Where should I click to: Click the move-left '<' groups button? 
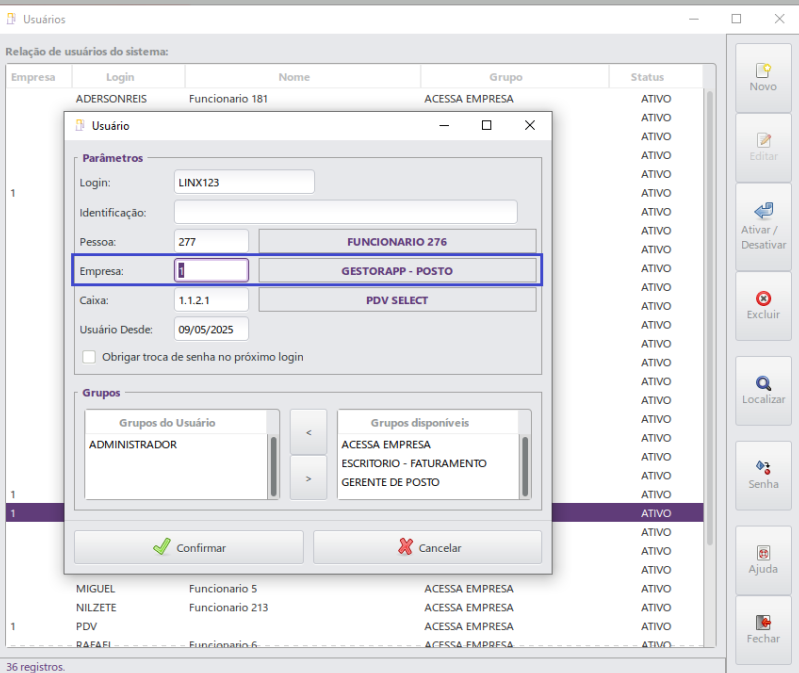pyautogui.click(x=308, y=432)
